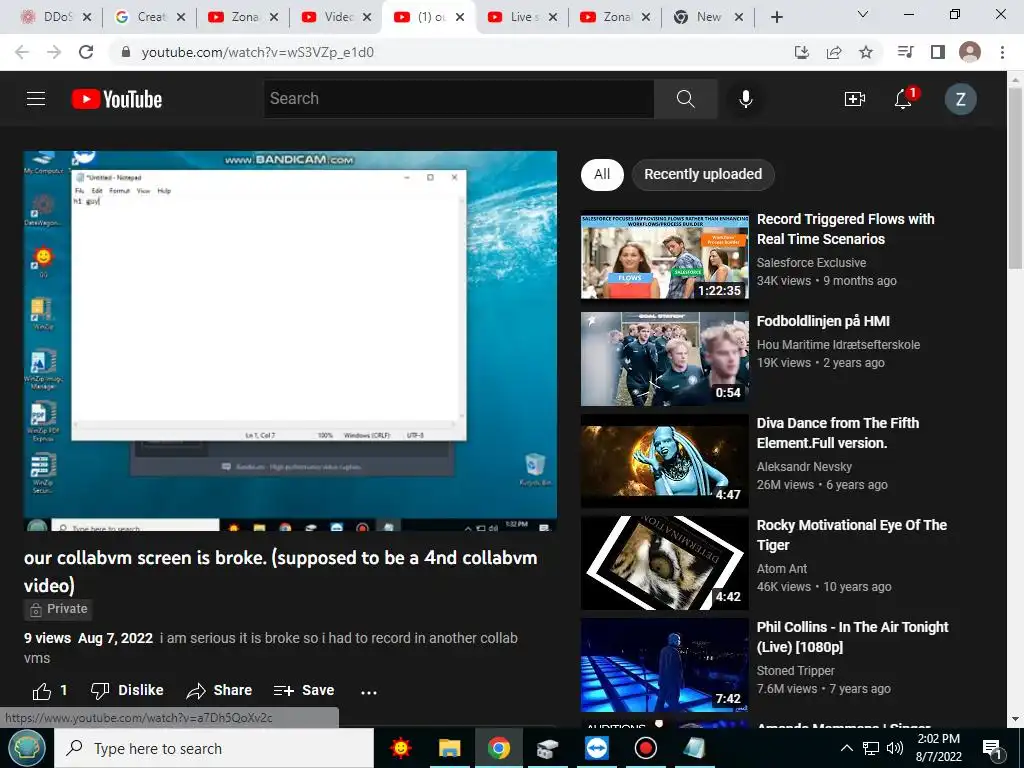1024x768 pixels.
Task: Click the search magnifier button
Action: click(x=686, y=99)
